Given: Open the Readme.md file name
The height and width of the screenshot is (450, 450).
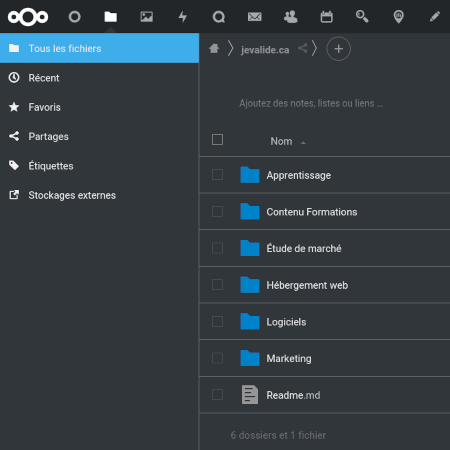Looking at the screenshot, I should click(x=293, y=395).
